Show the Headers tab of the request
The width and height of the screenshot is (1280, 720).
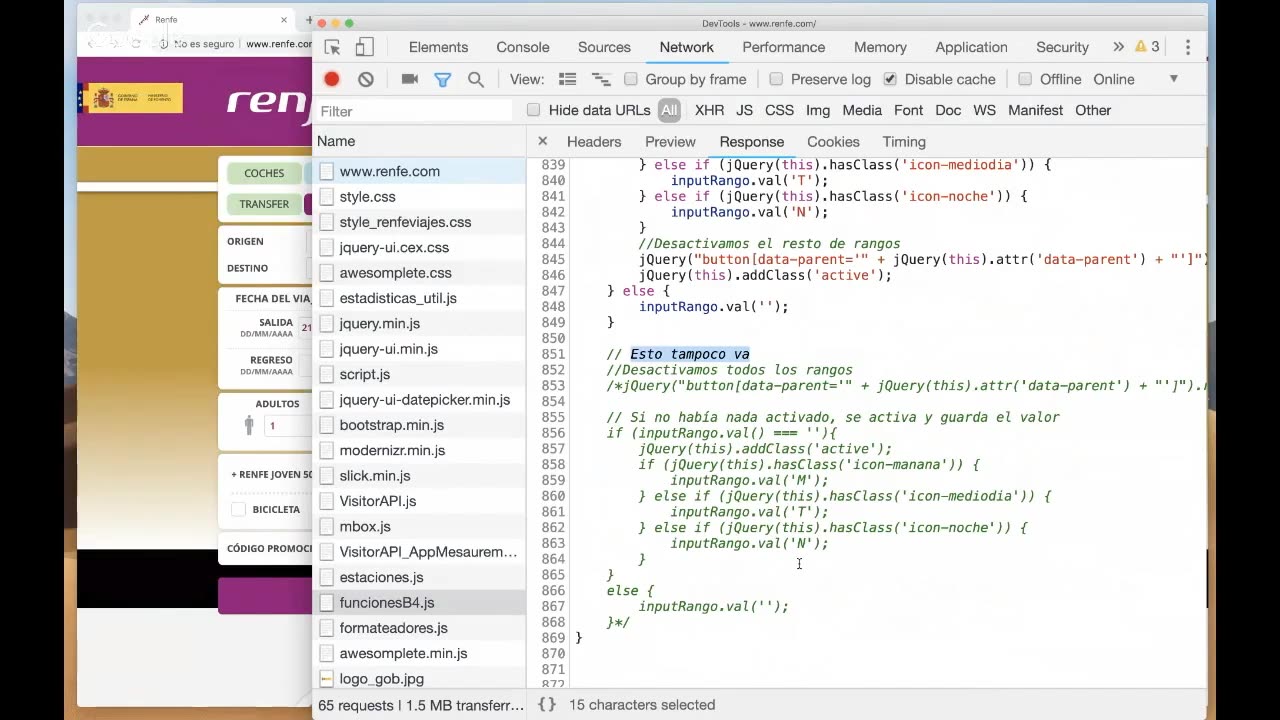[594, 141]
